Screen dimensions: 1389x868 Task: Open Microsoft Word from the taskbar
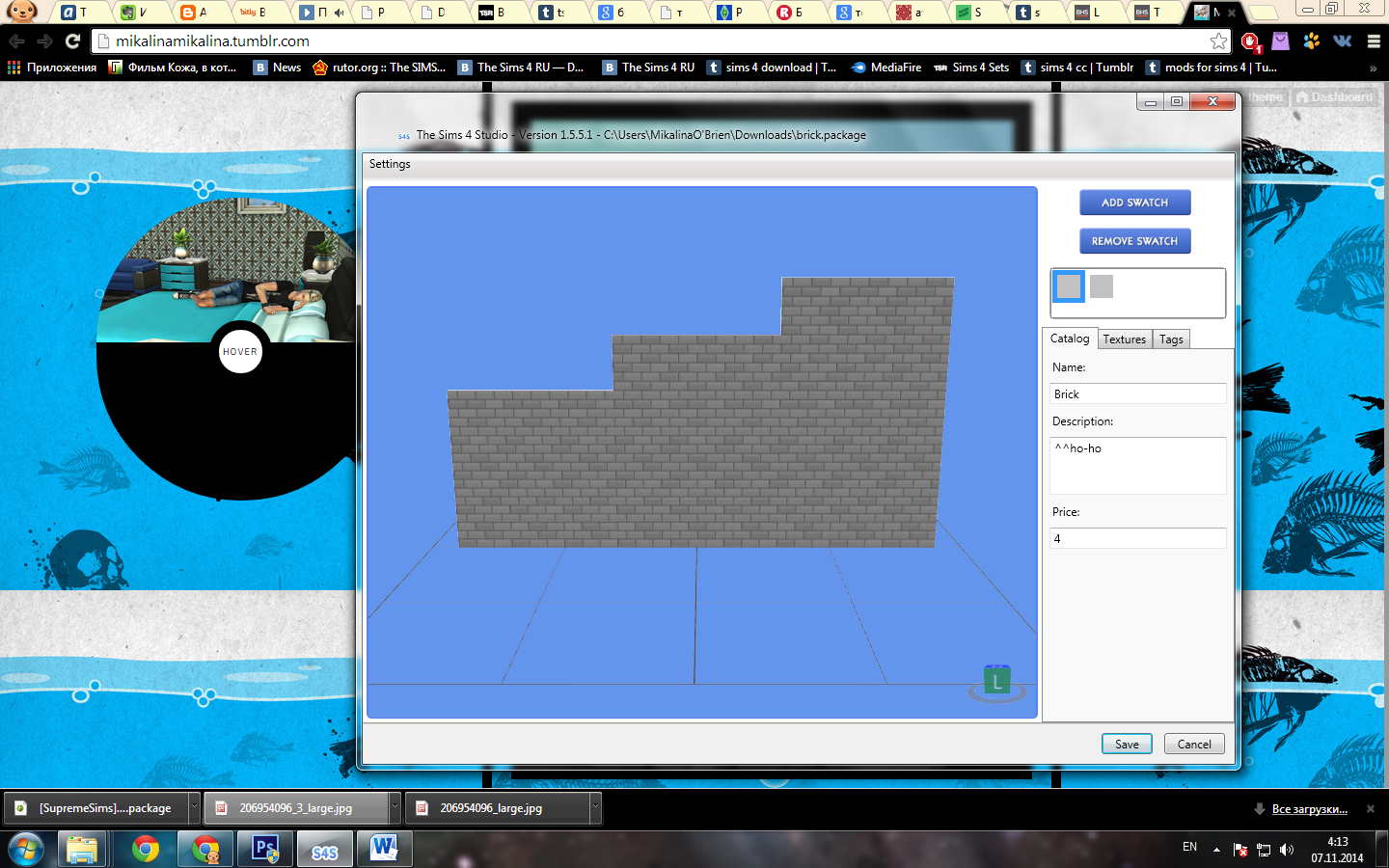(x=384, y=850)
